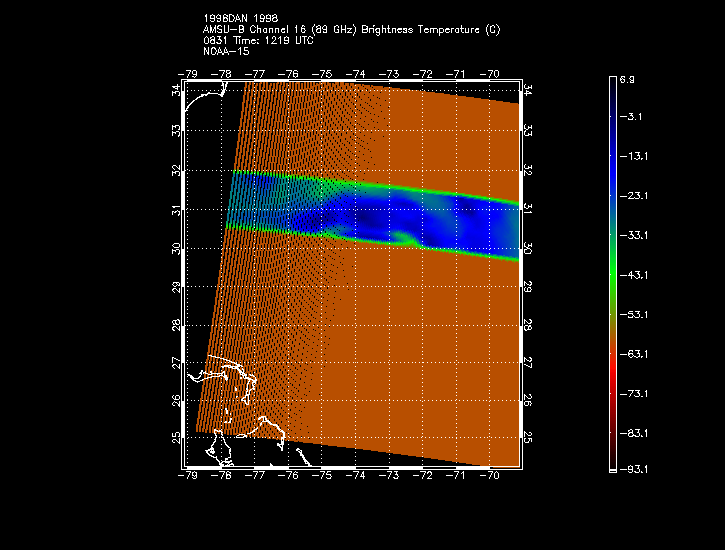Click the '-63.1' color bar value

point(634,354)
